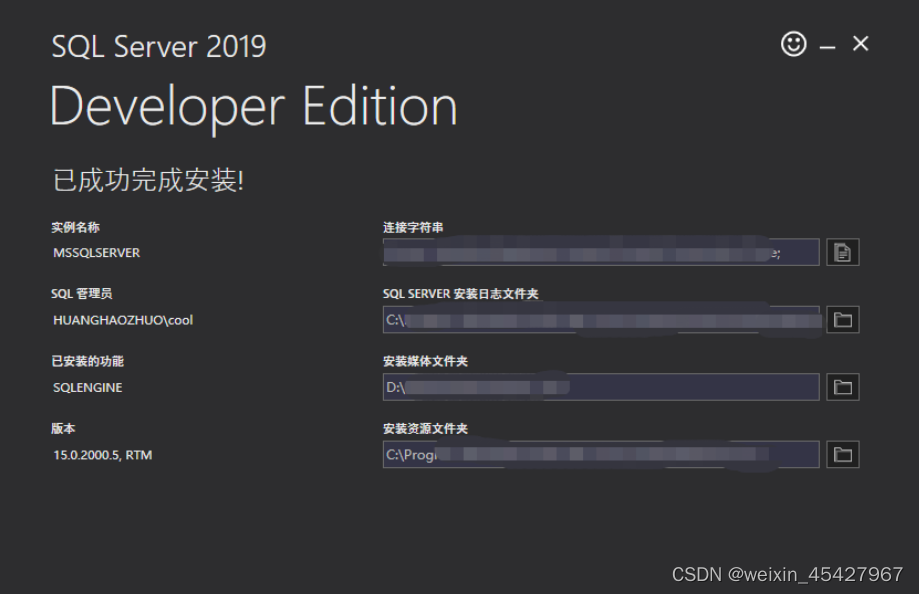Copy the connection string with copy icon
The height and width of the screenshot is (594, 919).
pyautogui.click(x=843, y=252)
